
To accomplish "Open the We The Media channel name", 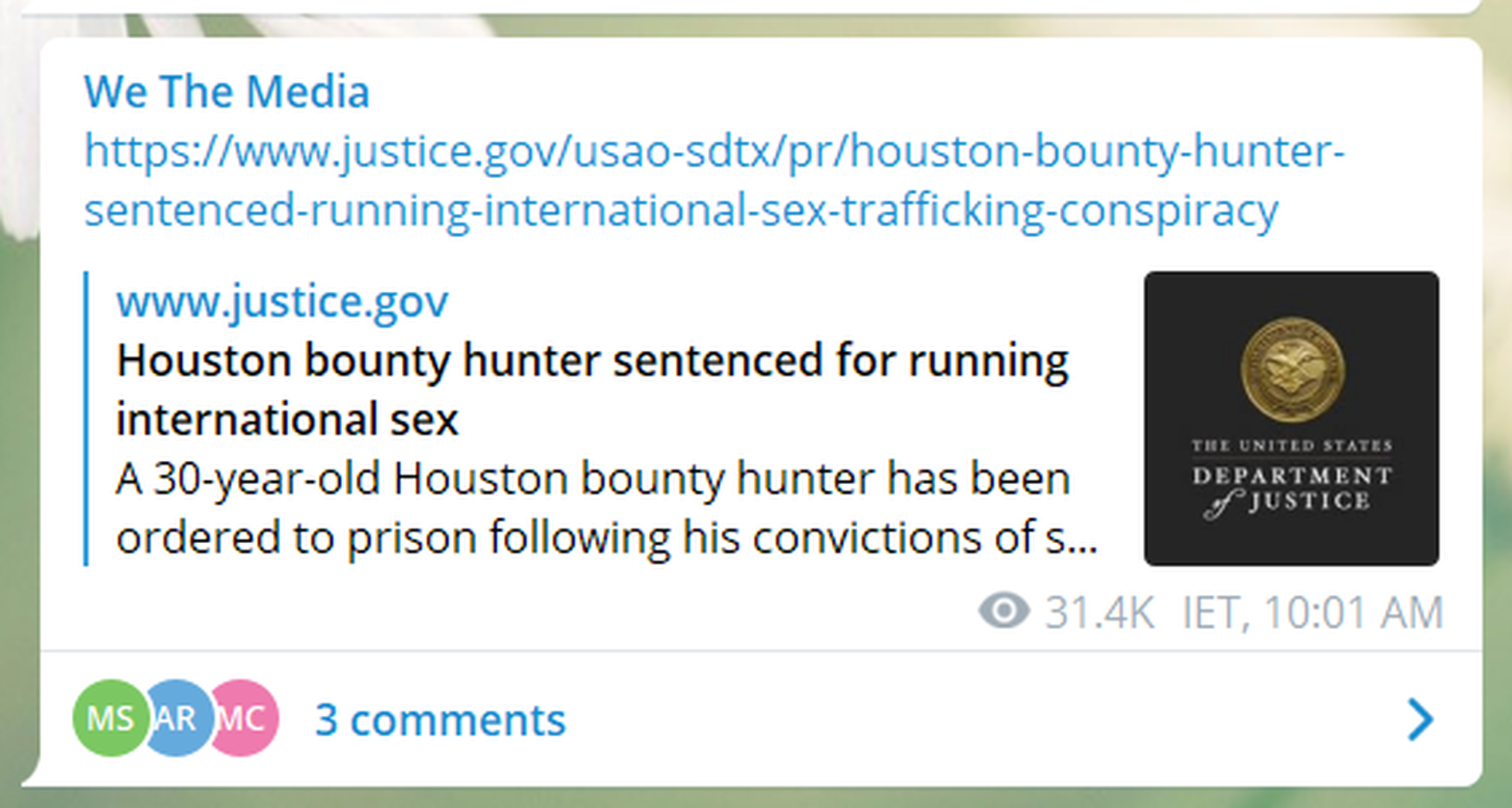I will click(x=226, y=92).
